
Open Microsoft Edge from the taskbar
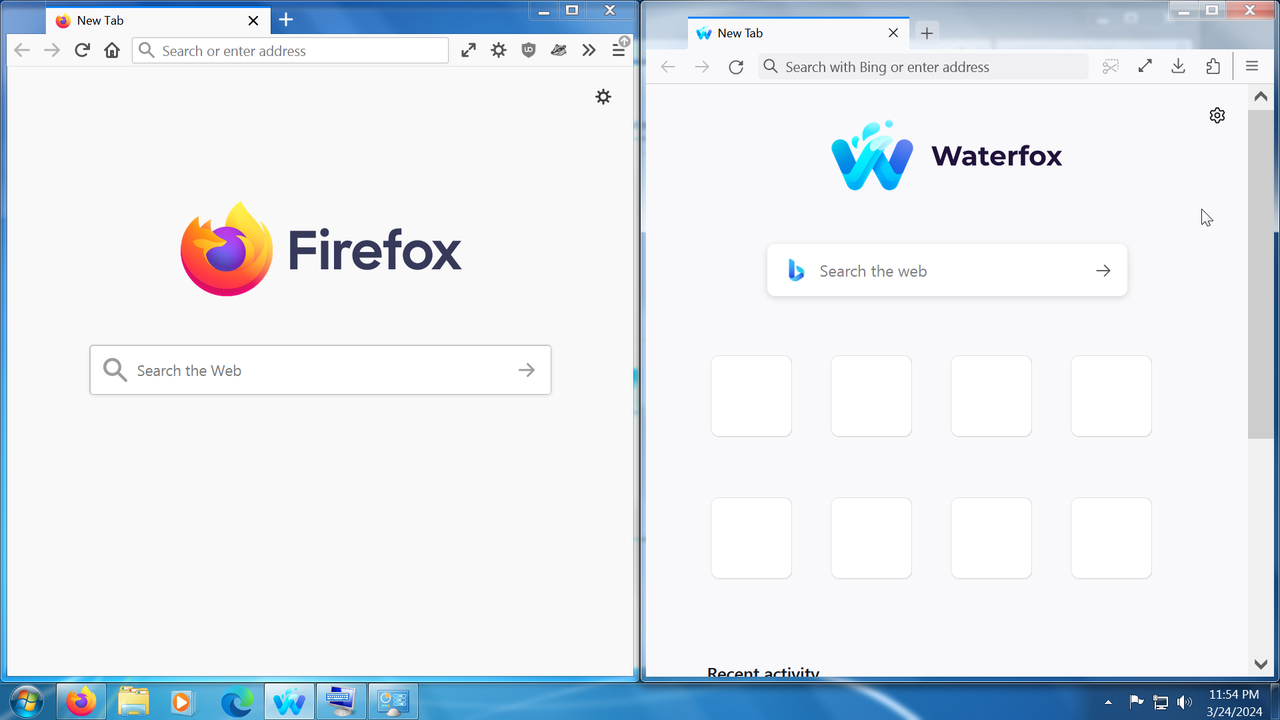click(x=237, y=702)
